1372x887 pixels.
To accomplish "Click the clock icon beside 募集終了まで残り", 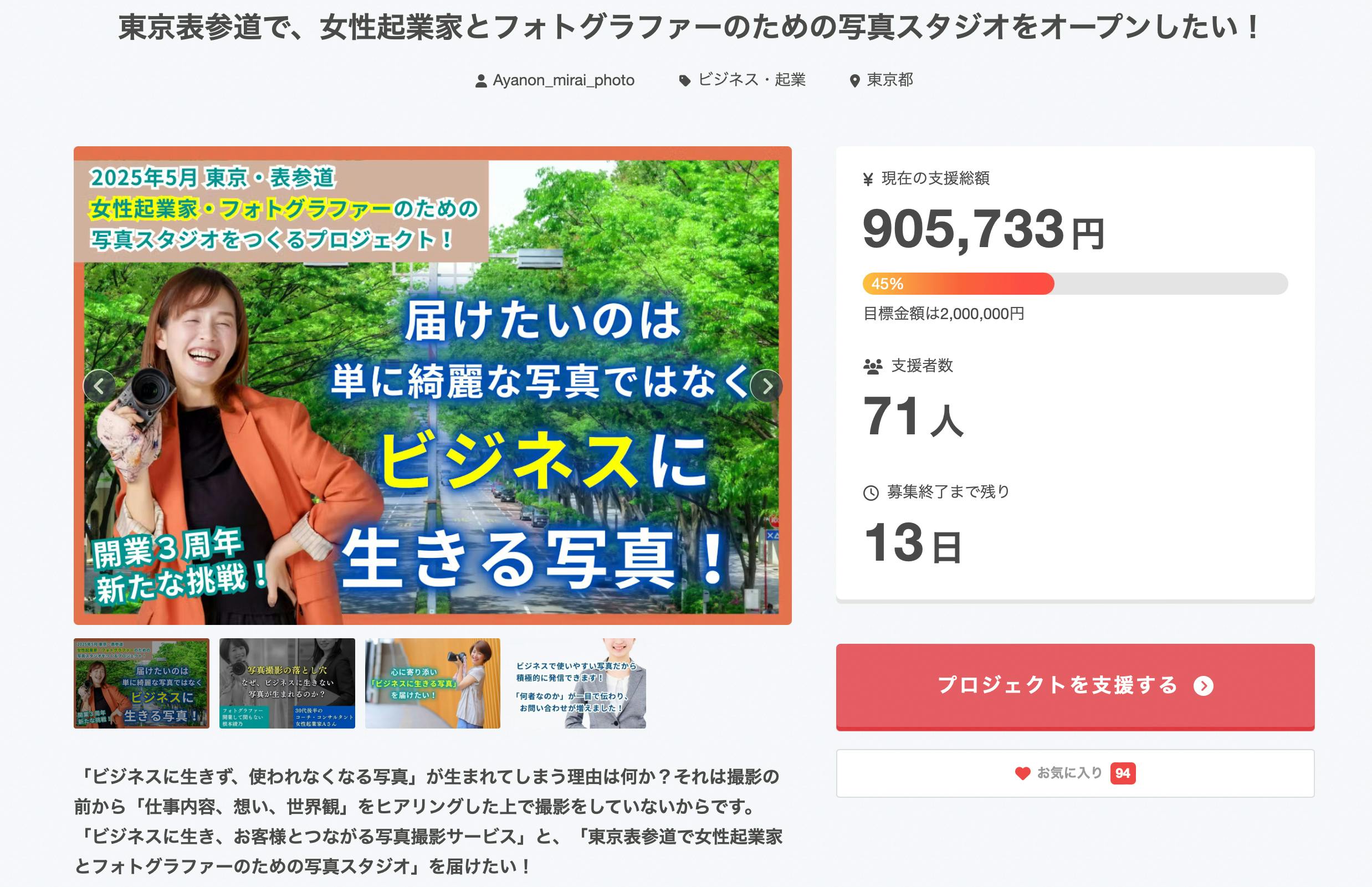I will 871,493.
